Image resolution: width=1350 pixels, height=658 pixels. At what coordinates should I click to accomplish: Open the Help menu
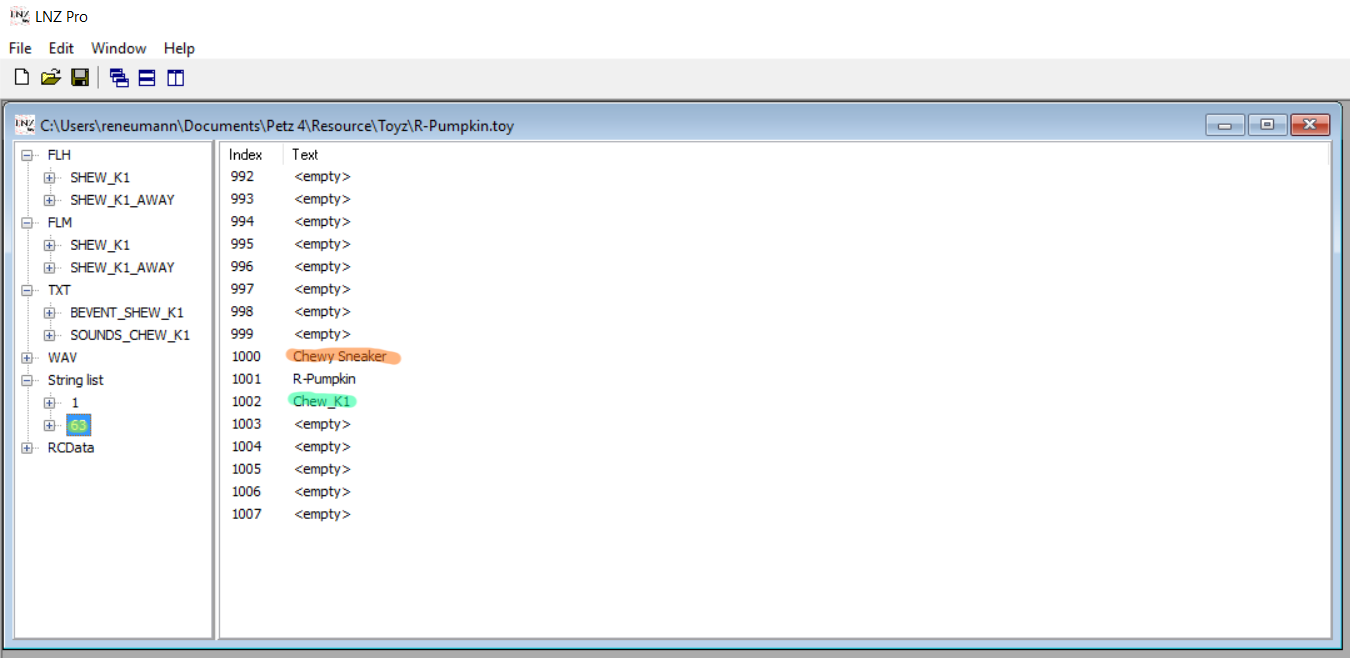[x=180, y=48]
